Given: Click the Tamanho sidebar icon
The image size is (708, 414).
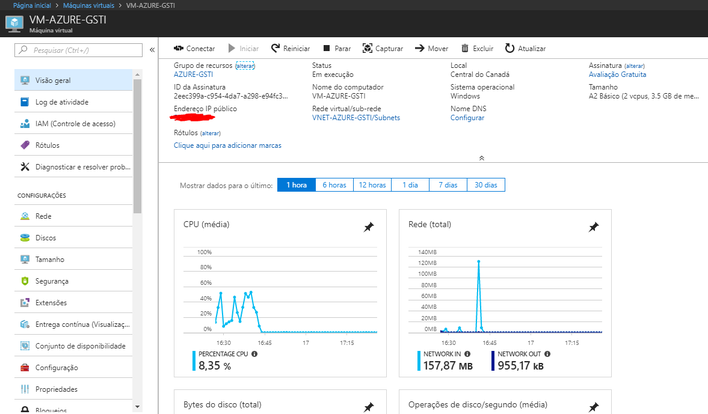Looking at the screenshot, I should pyautogui.click(x=25, y=260).
